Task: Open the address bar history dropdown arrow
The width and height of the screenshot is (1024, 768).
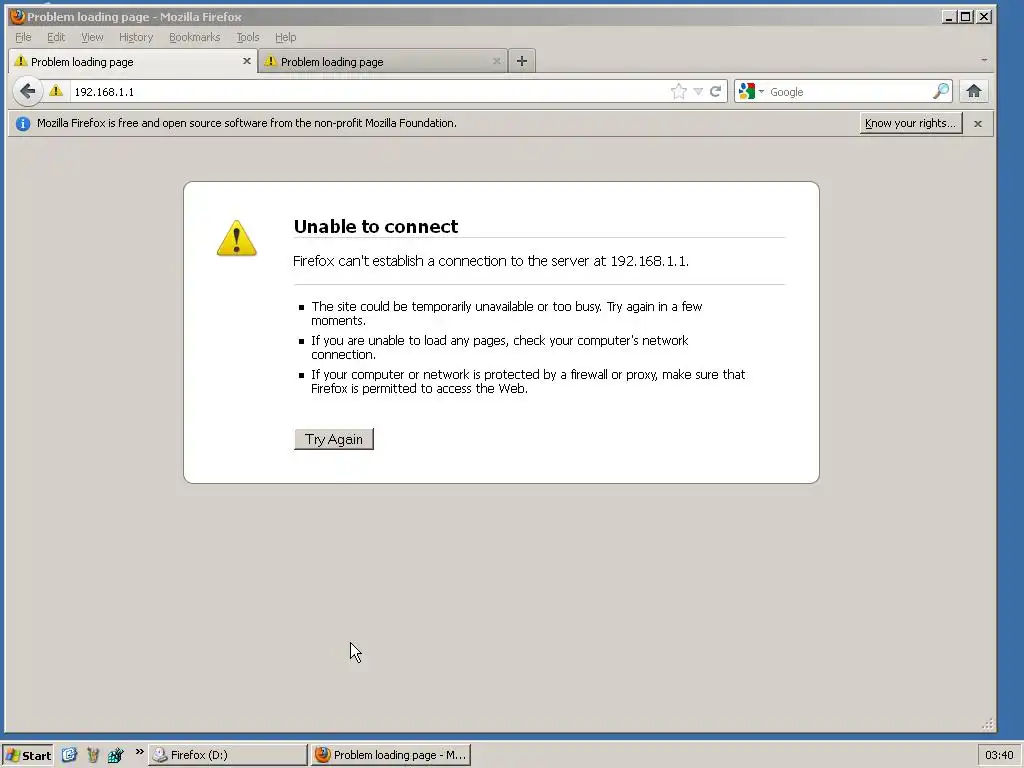Action: click(698, 91)
